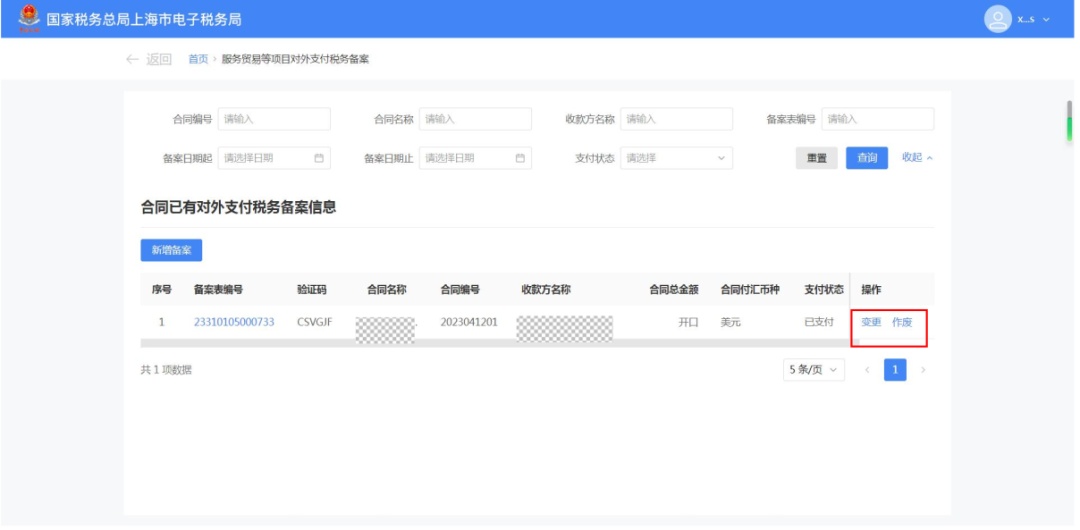Open the 5条/页 page size selector
This screenshot has width=1080, height=530.
point(813,370)
